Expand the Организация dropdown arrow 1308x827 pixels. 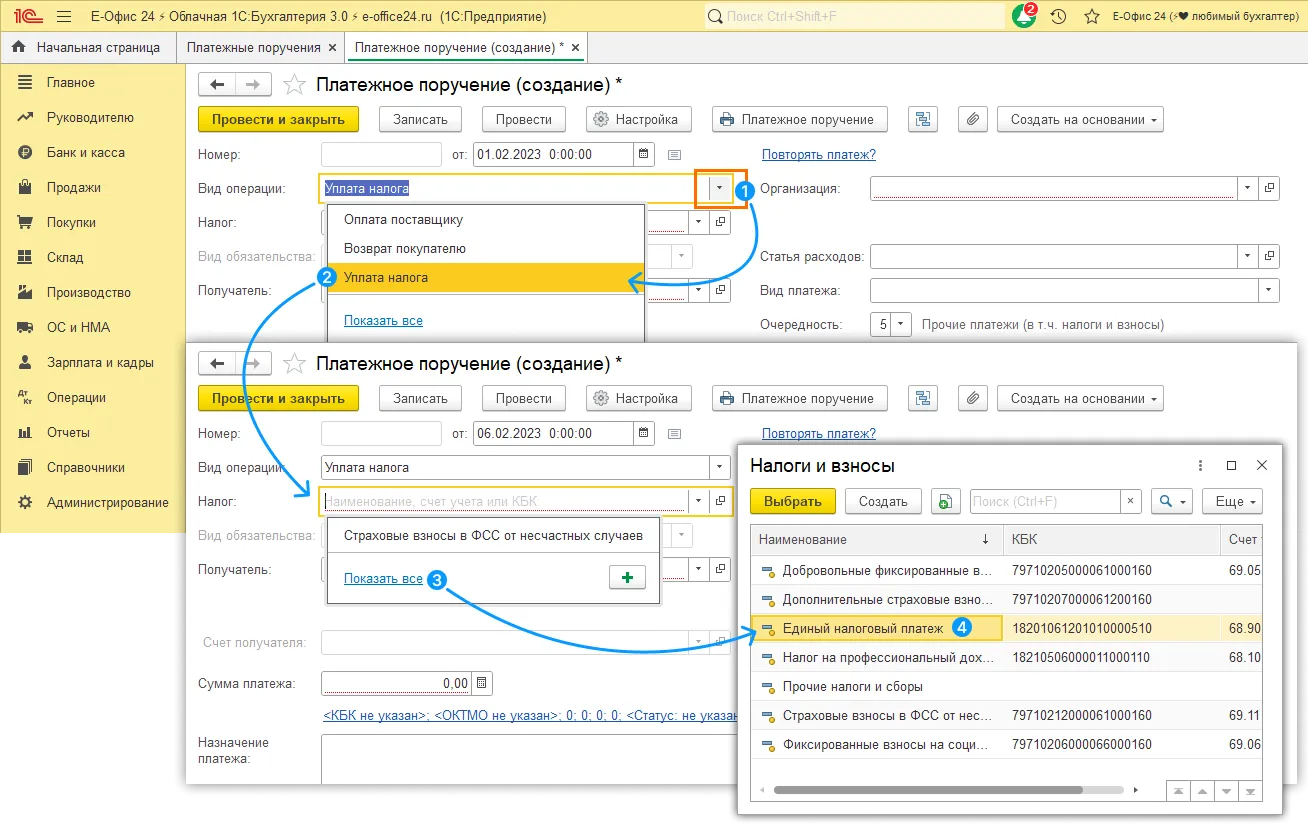(1247, 187)
